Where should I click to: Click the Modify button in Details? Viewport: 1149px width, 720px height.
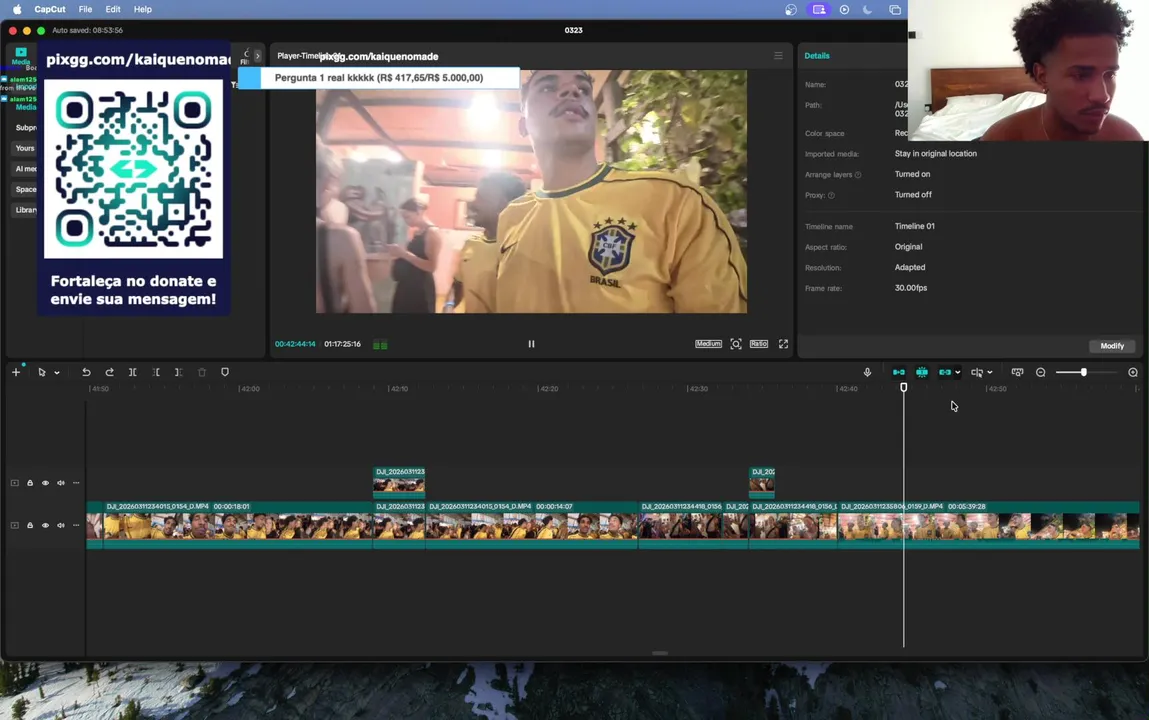(x=1112, y=346)
